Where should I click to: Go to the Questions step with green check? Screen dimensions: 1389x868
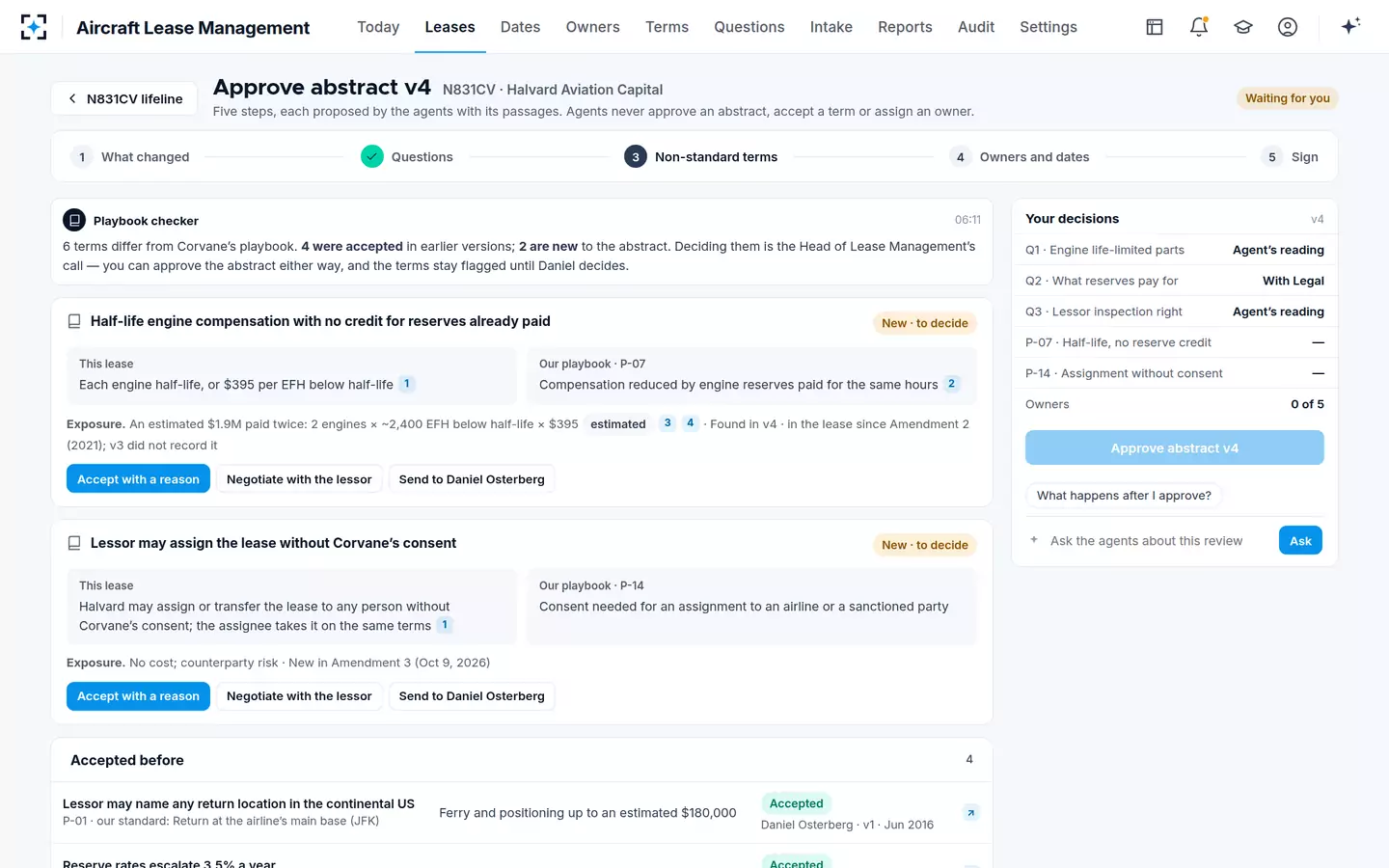pos(407,156)
